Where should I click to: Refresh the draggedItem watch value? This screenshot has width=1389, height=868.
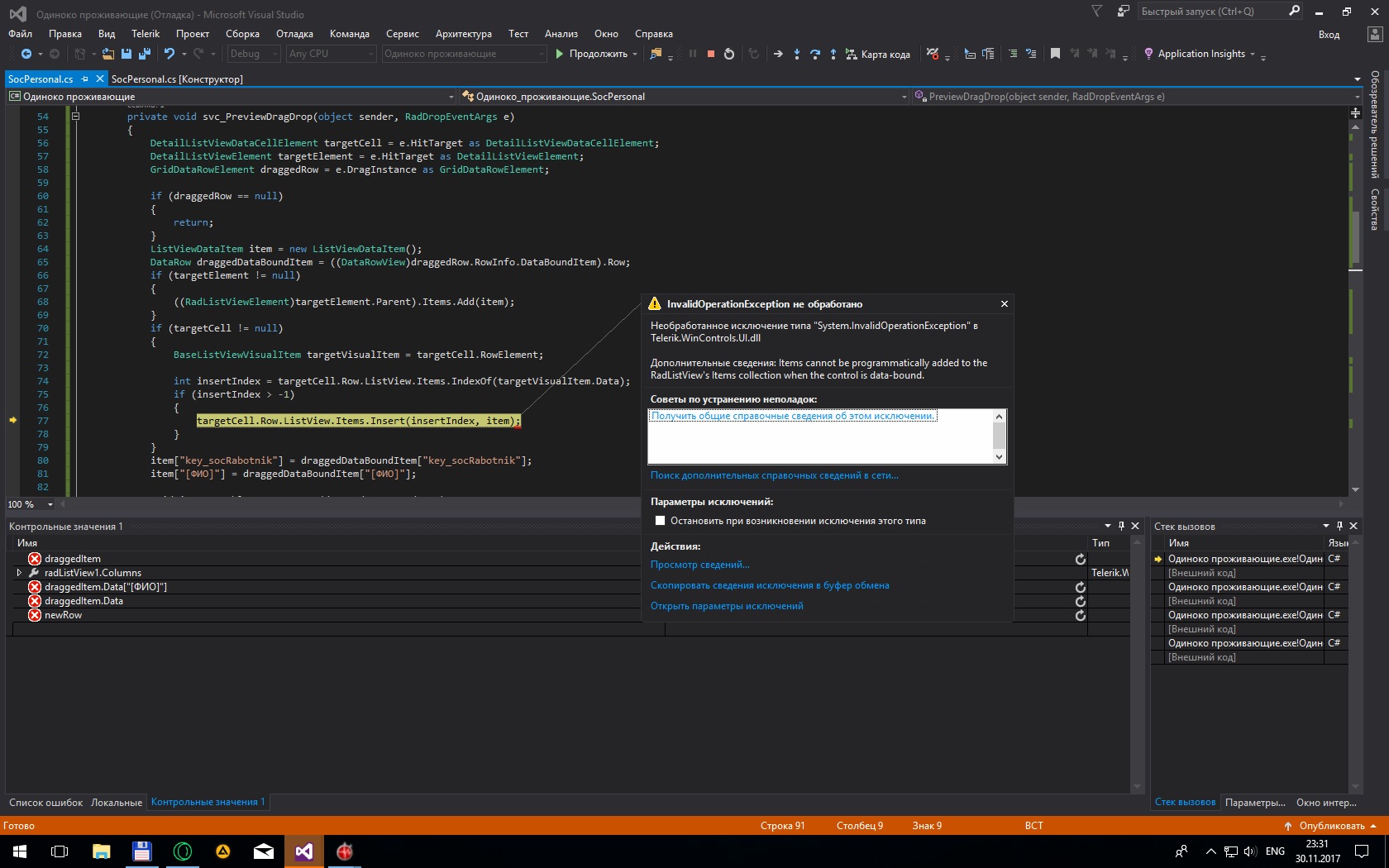1080,560
